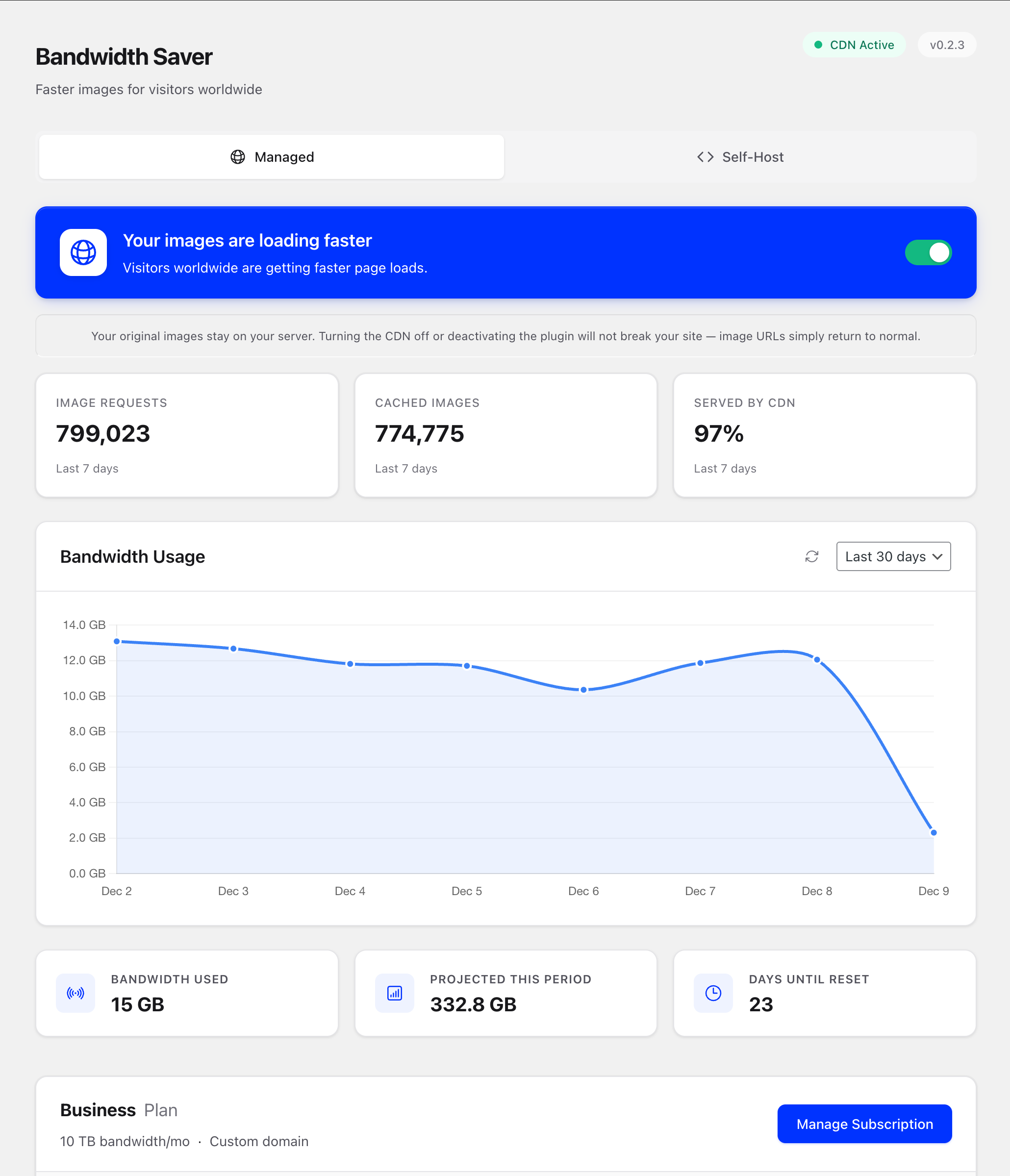Disable faster image loading via the toggle

pos(929,252)
